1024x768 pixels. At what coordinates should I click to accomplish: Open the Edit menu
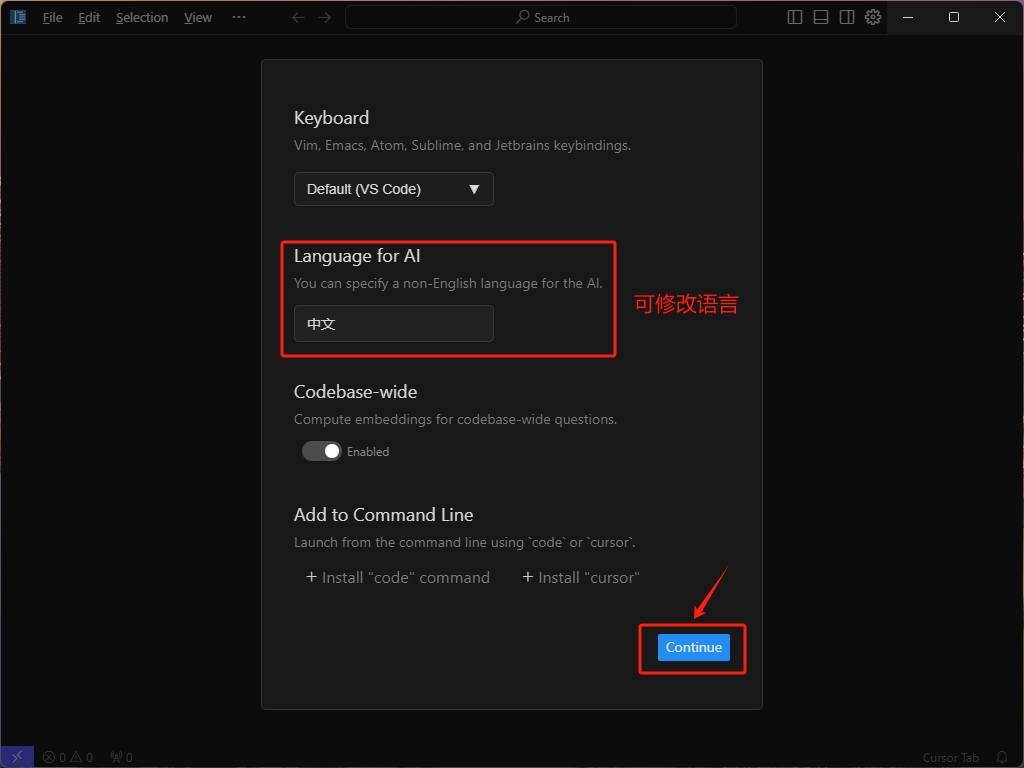coord(89,18)
